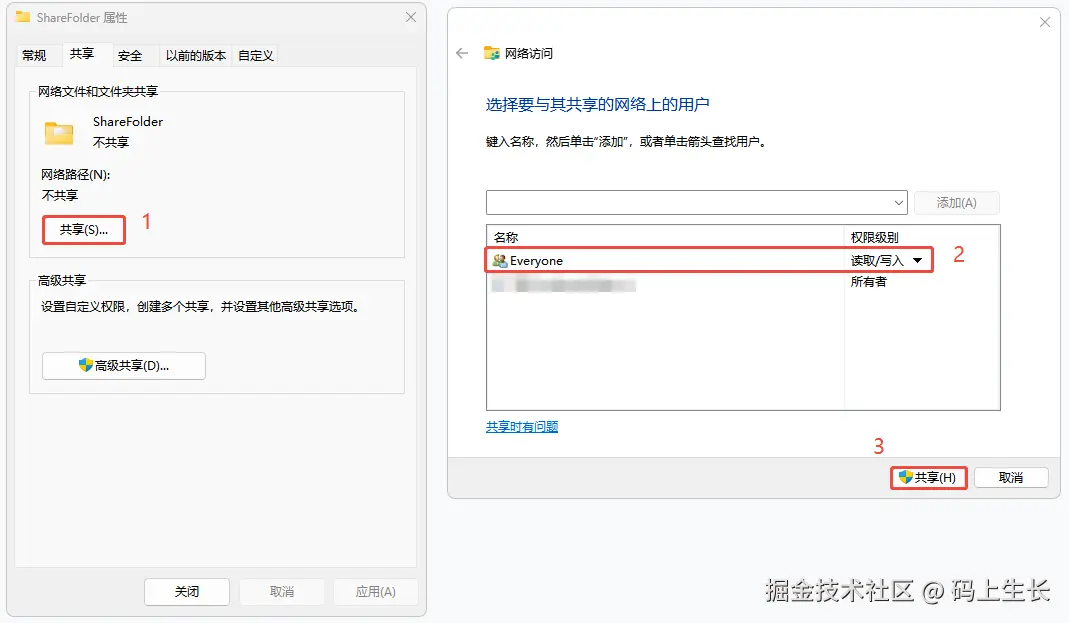Switch to the 常规 tab
The image size is (1069, 623).
pos(34,56)
